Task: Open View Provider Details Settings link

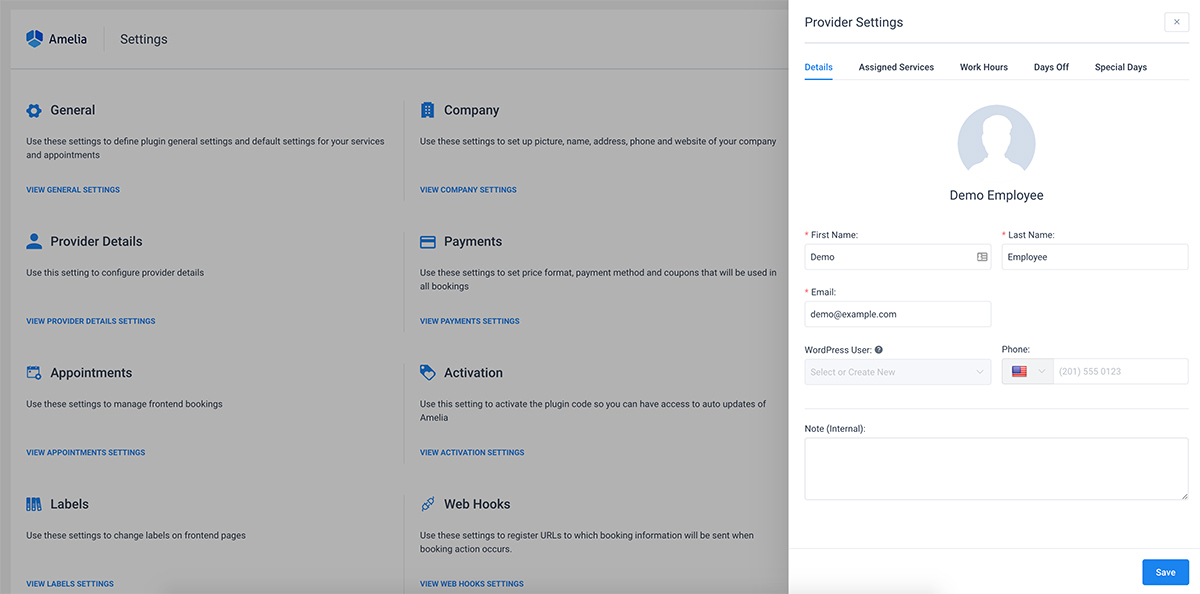Action: pyautogui.click(x=91, y=321)
